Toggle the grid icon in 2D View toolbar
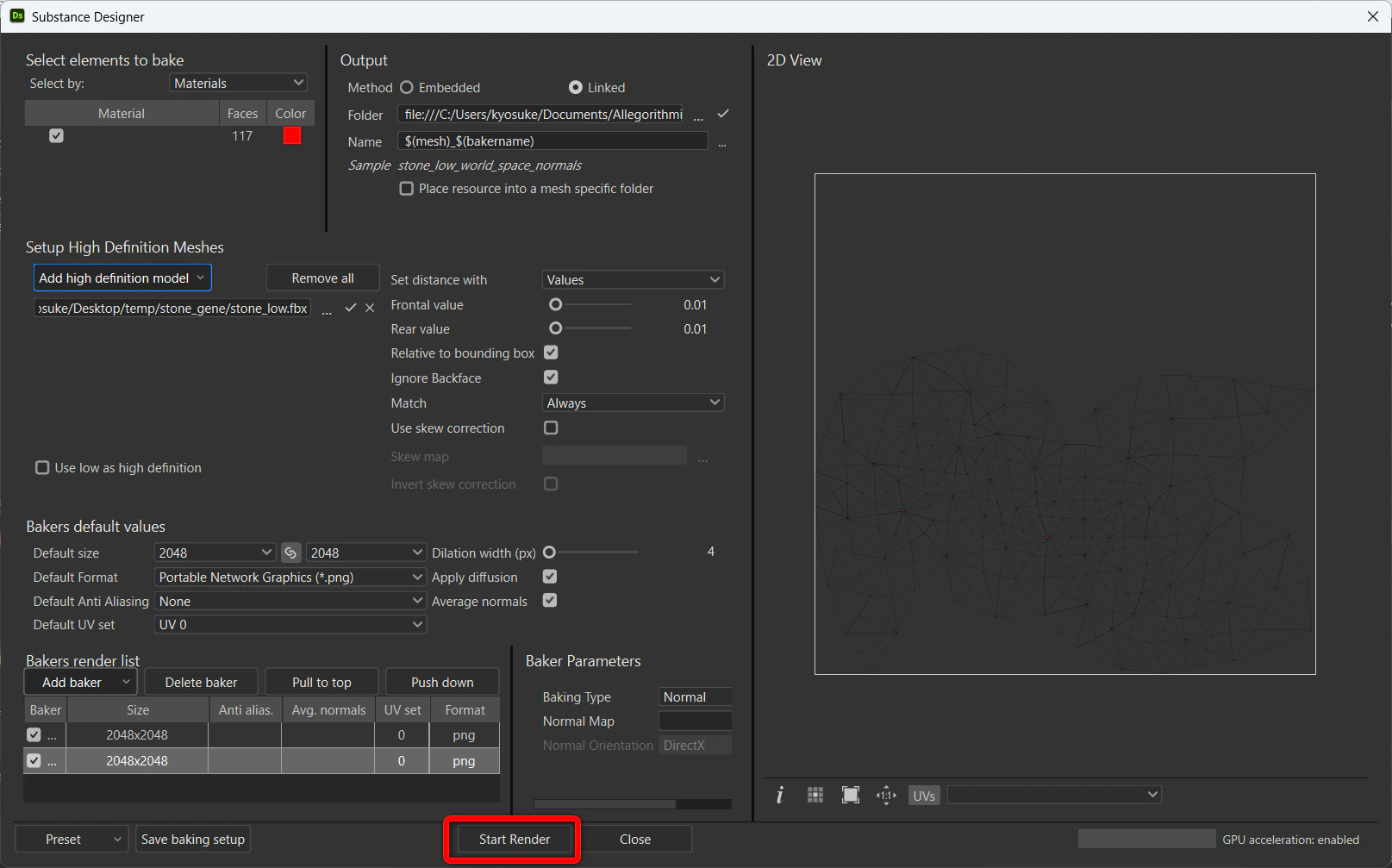The image size is (1392, 868). pos(815,795)
